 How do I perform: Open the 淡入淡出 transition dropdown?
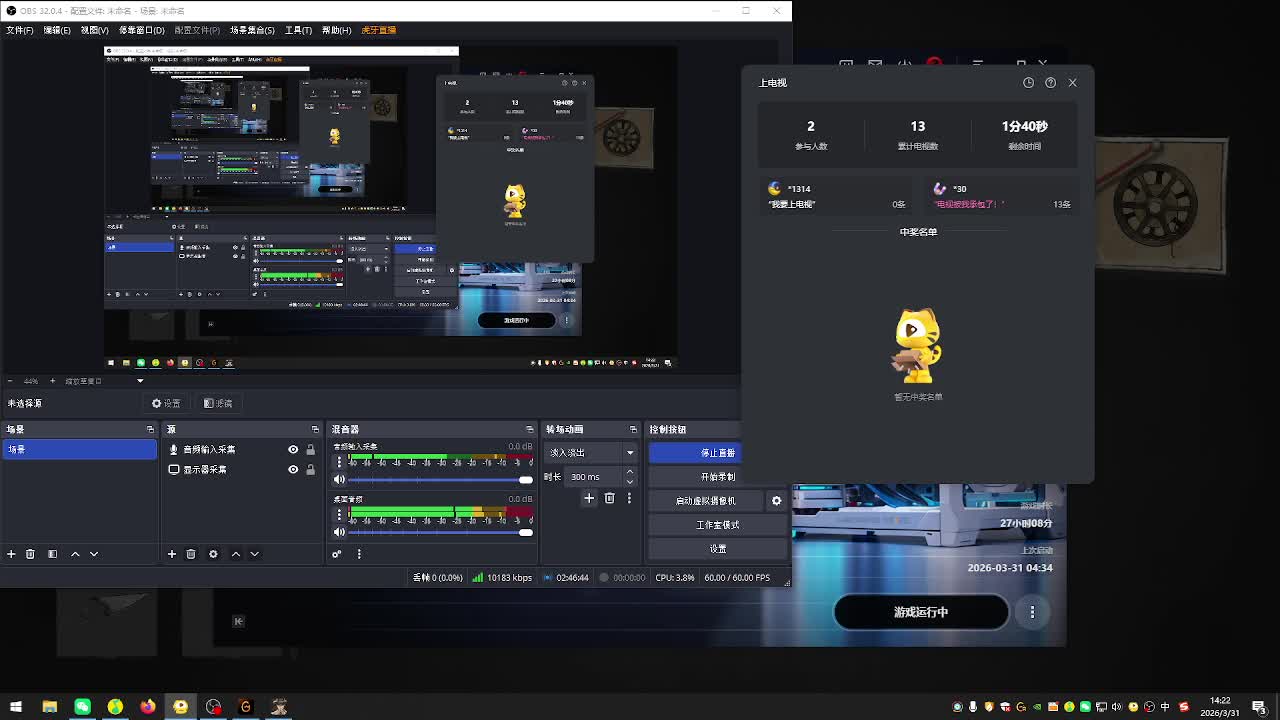590,453
